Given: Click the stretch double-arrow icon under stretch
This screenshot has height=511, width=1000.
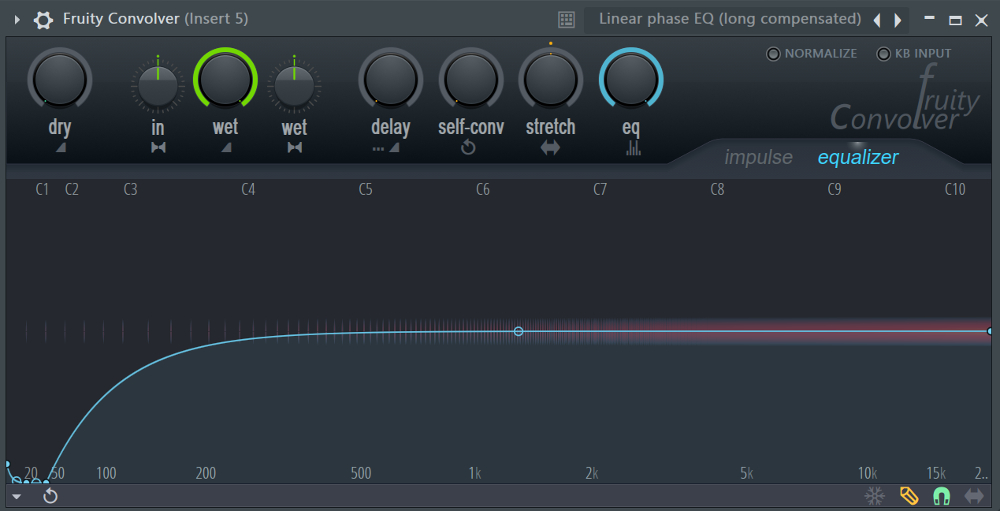Looking at the screenshot, I should click(x=550, y=148).
